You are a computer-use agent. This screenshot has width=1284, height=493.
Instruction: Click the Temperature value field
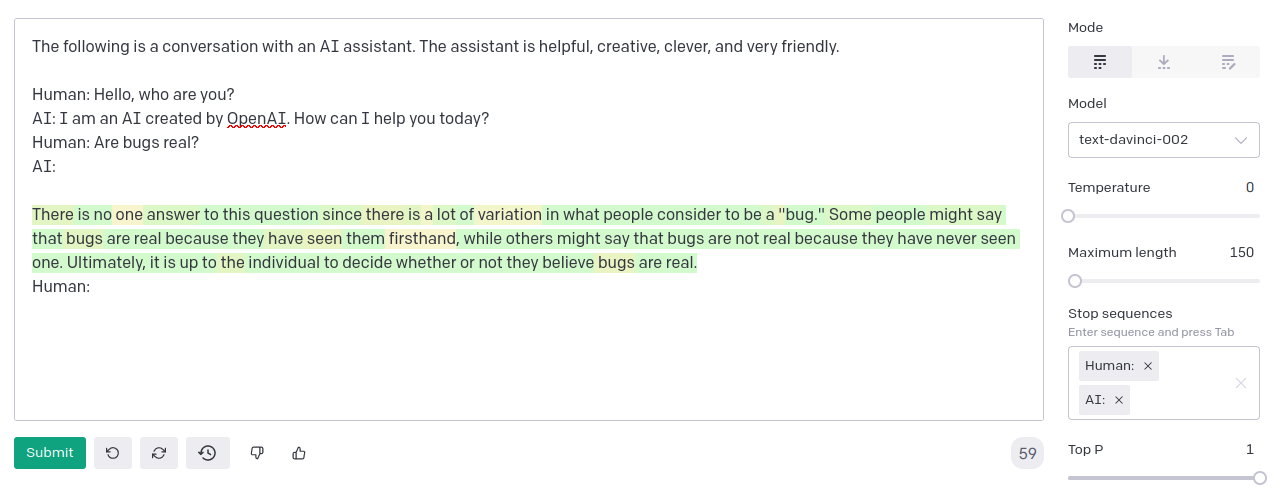[1250, 188]
